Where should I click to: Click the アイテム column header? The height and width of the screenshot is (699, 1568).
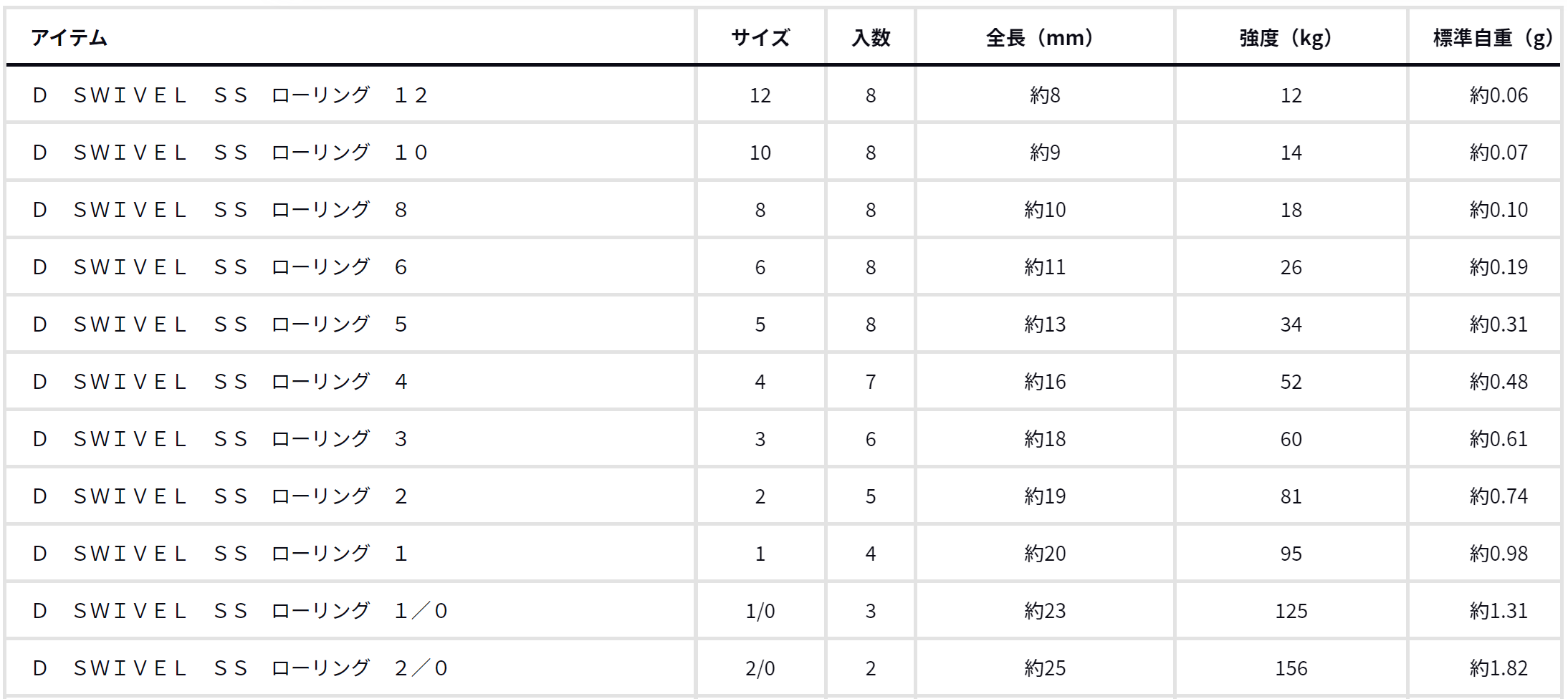(70, 38)
